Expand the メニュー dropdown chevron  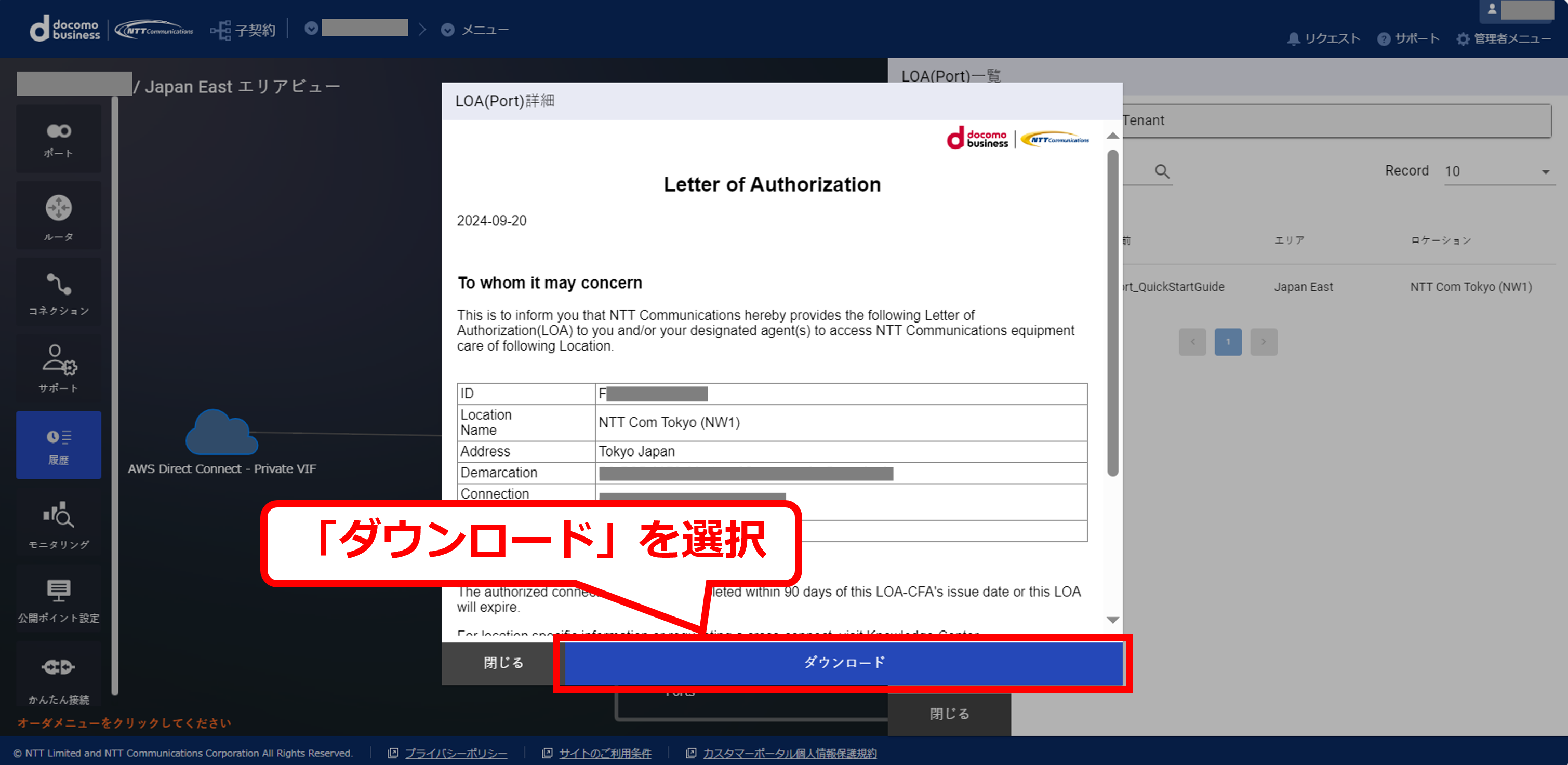tap(447, 30)
